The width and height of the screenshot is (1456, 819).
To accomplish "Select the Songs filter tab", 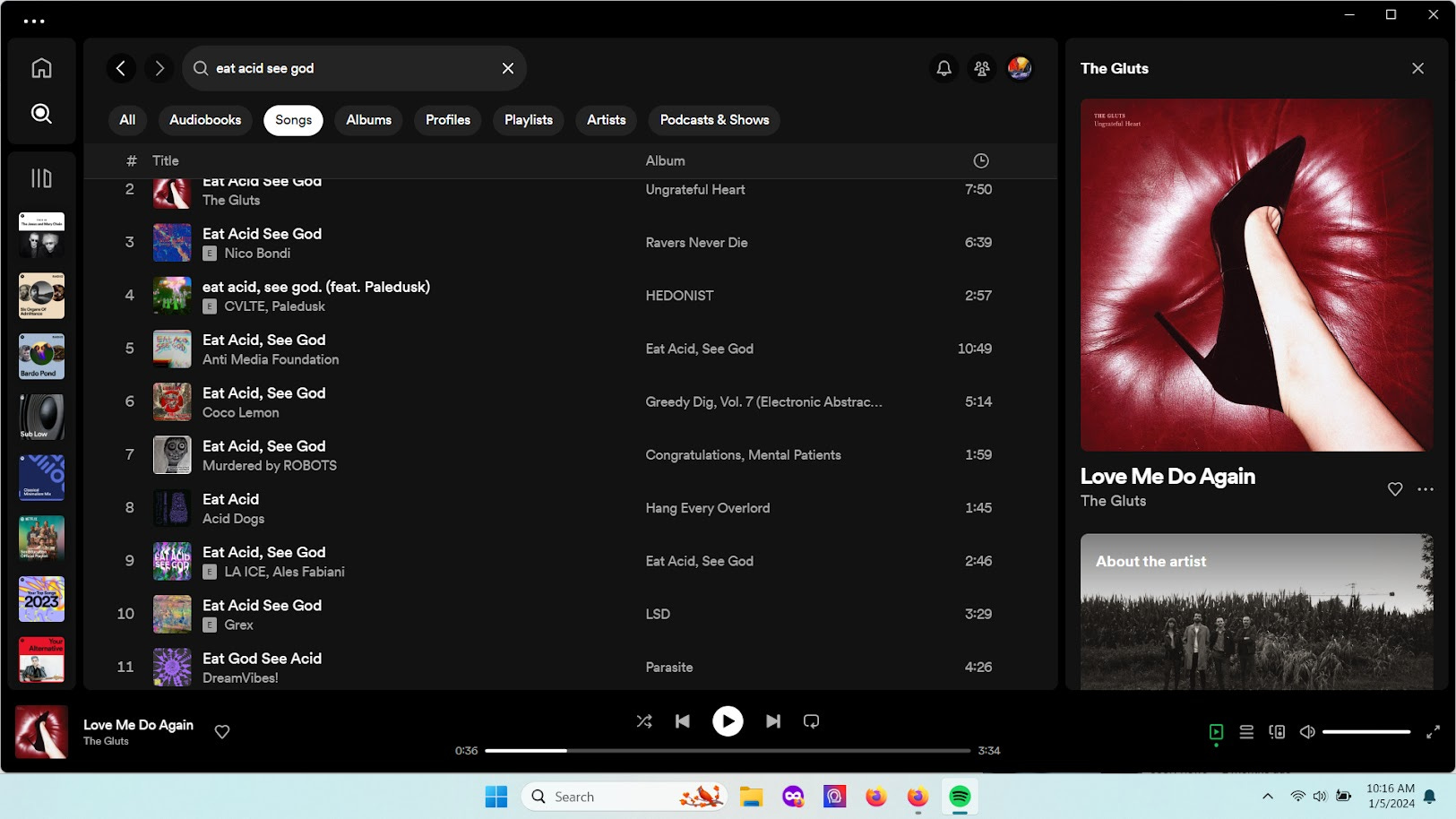I will [294, 120].
